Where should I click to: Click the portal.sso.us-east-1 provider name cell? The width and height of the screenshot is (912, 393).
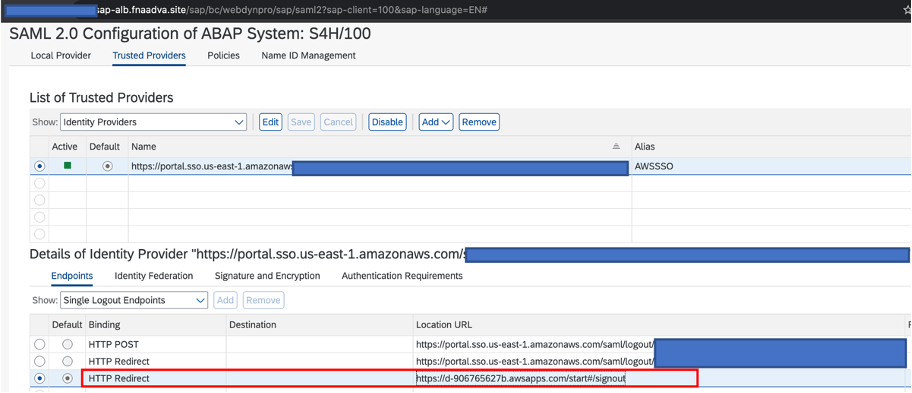(379, 166)
